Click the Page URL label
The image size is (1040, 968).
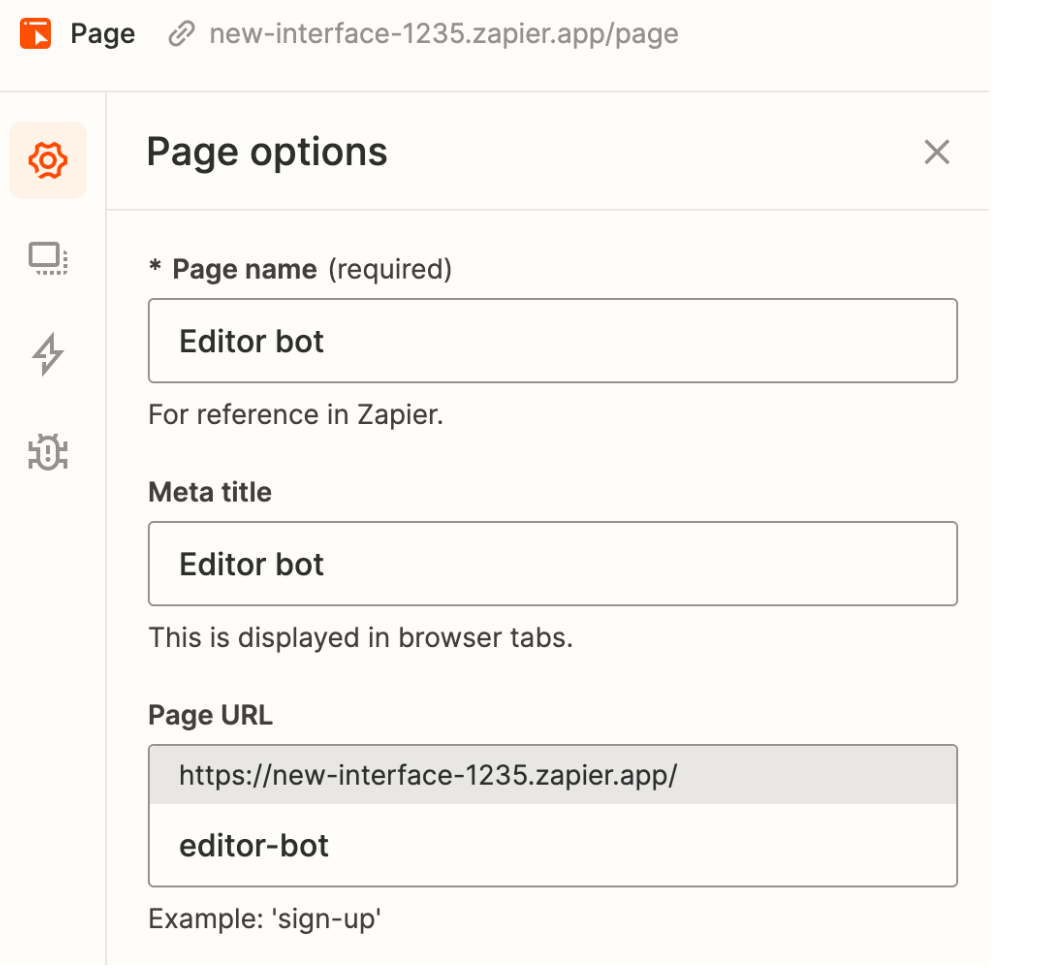point(210,715)
